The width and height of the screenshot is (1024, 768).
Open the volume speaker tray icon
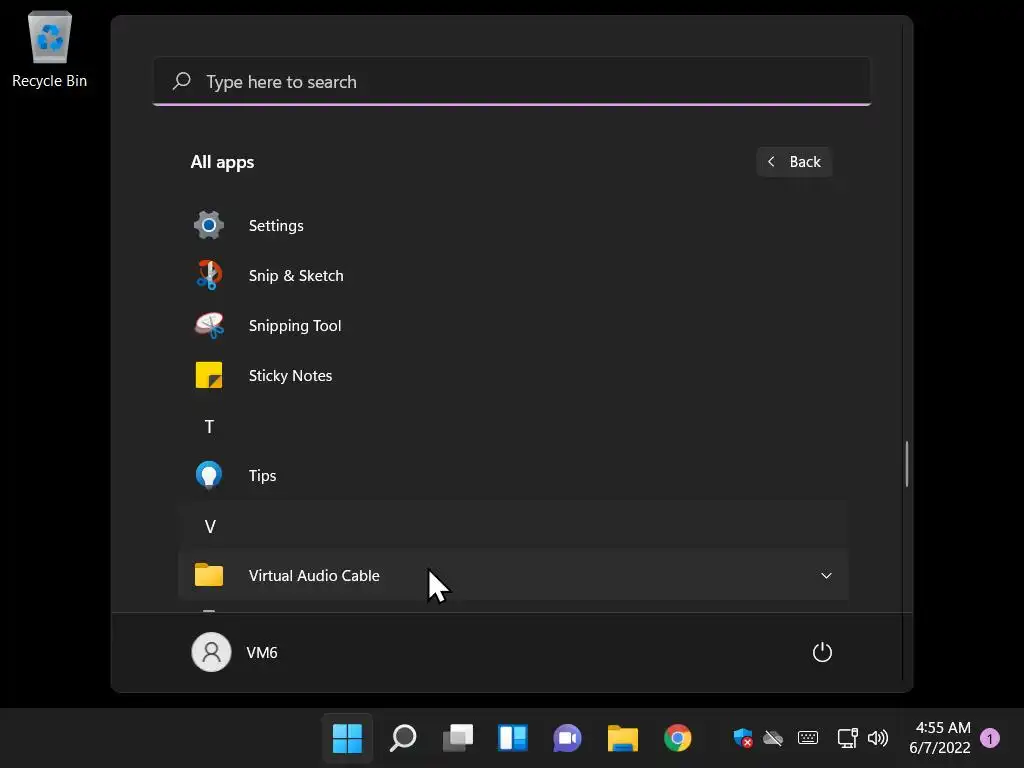(x=878, y=738)
